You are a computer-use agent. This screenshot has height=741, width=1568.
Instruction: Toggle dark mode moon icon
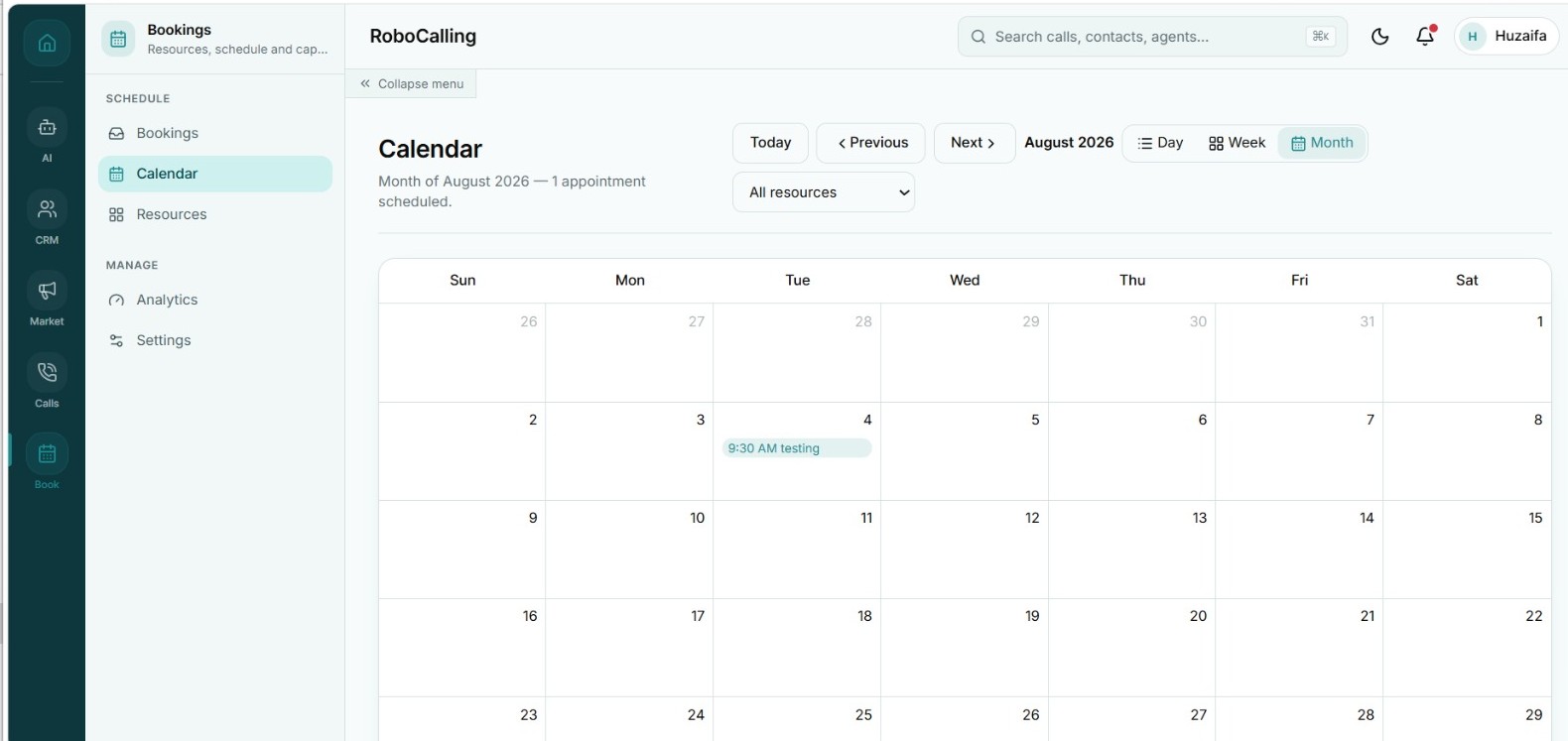click(1379, 37)
